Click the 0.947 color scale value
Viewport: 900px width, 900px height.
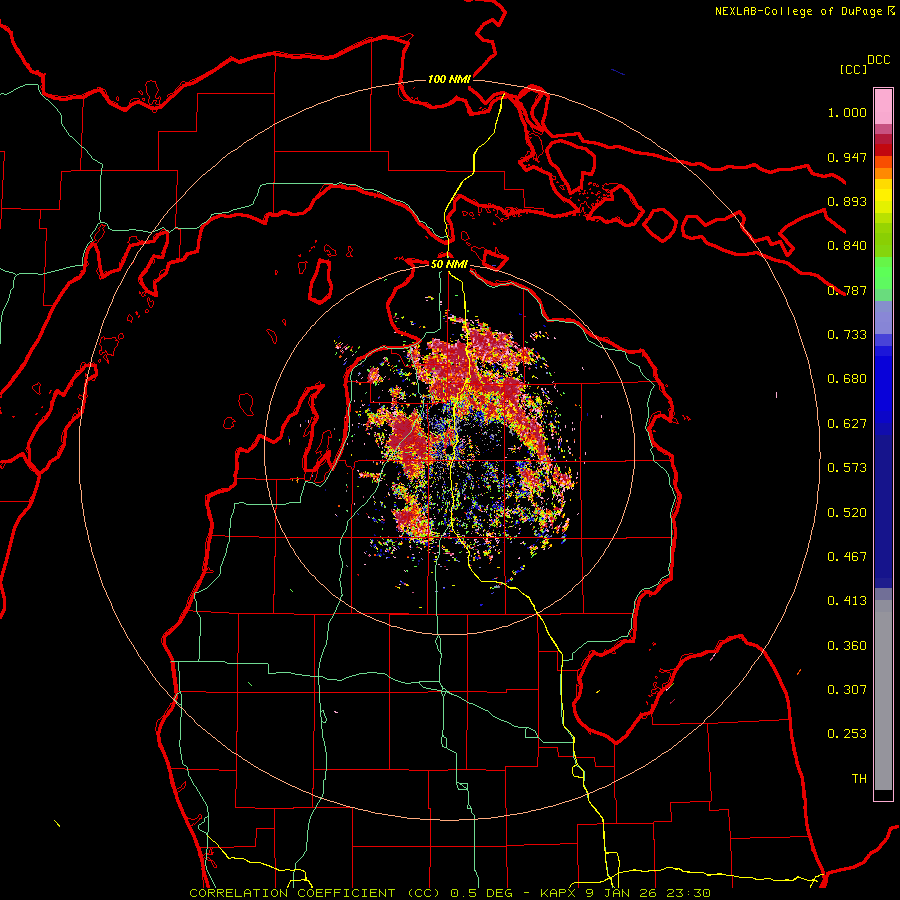pos(847,157)
